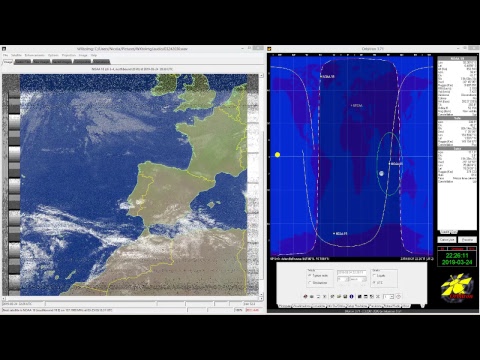Click the clock icon at the toolbar's end

(398, 296)
